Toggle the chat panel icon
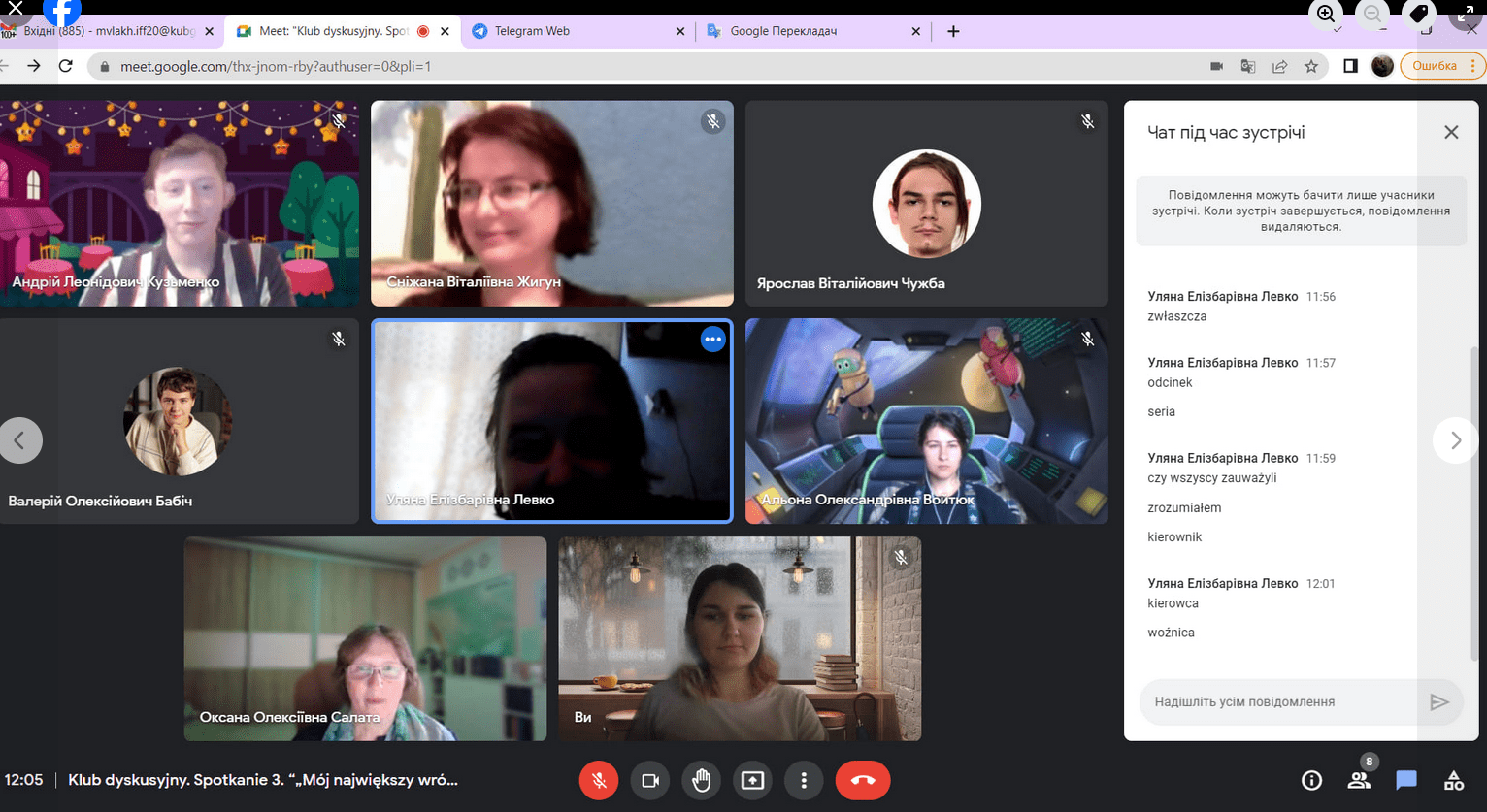Image resolution: width=1487 pixels, height=812 pixels. [x=1405, y=780]
